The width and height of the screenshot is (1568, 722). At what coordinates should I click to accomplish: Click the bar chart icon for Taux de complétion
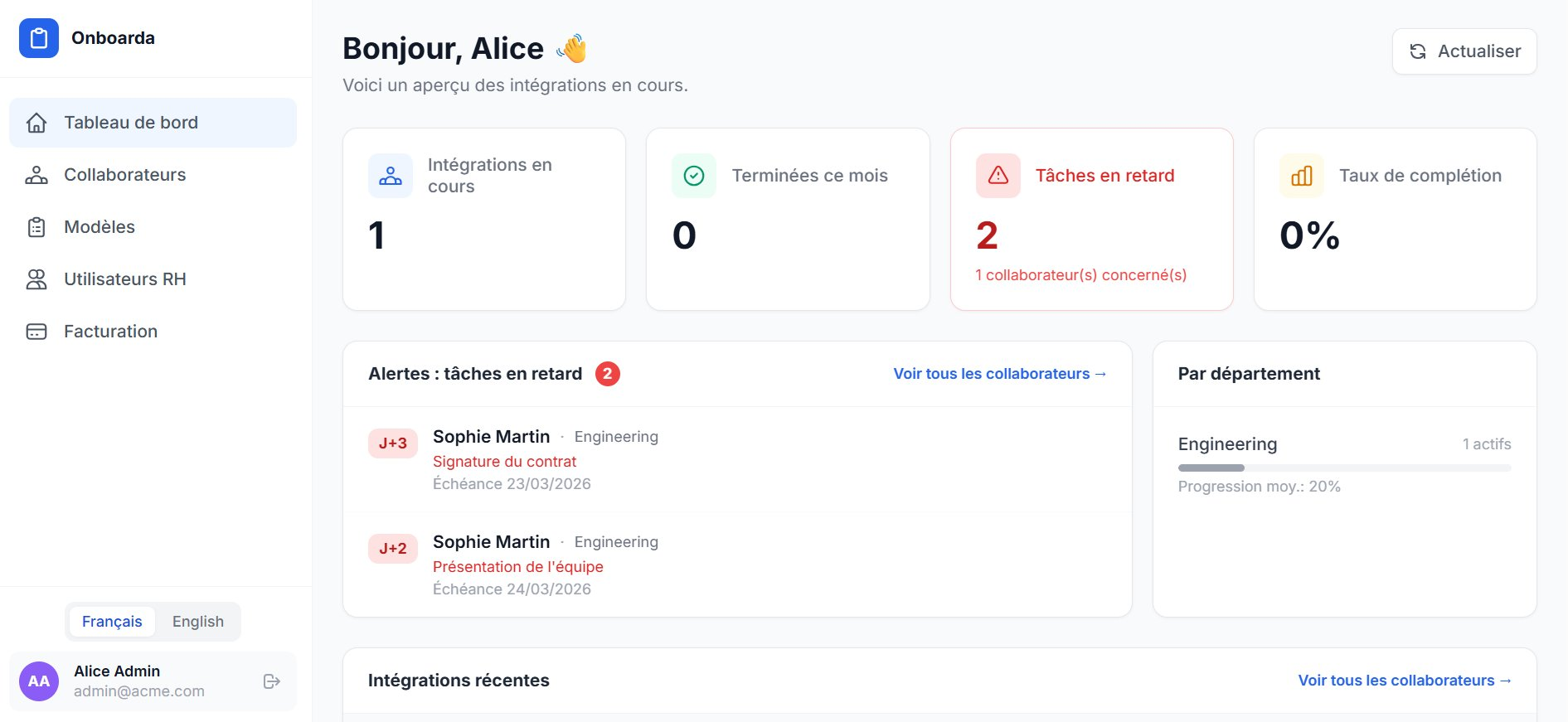[1302, 176]
